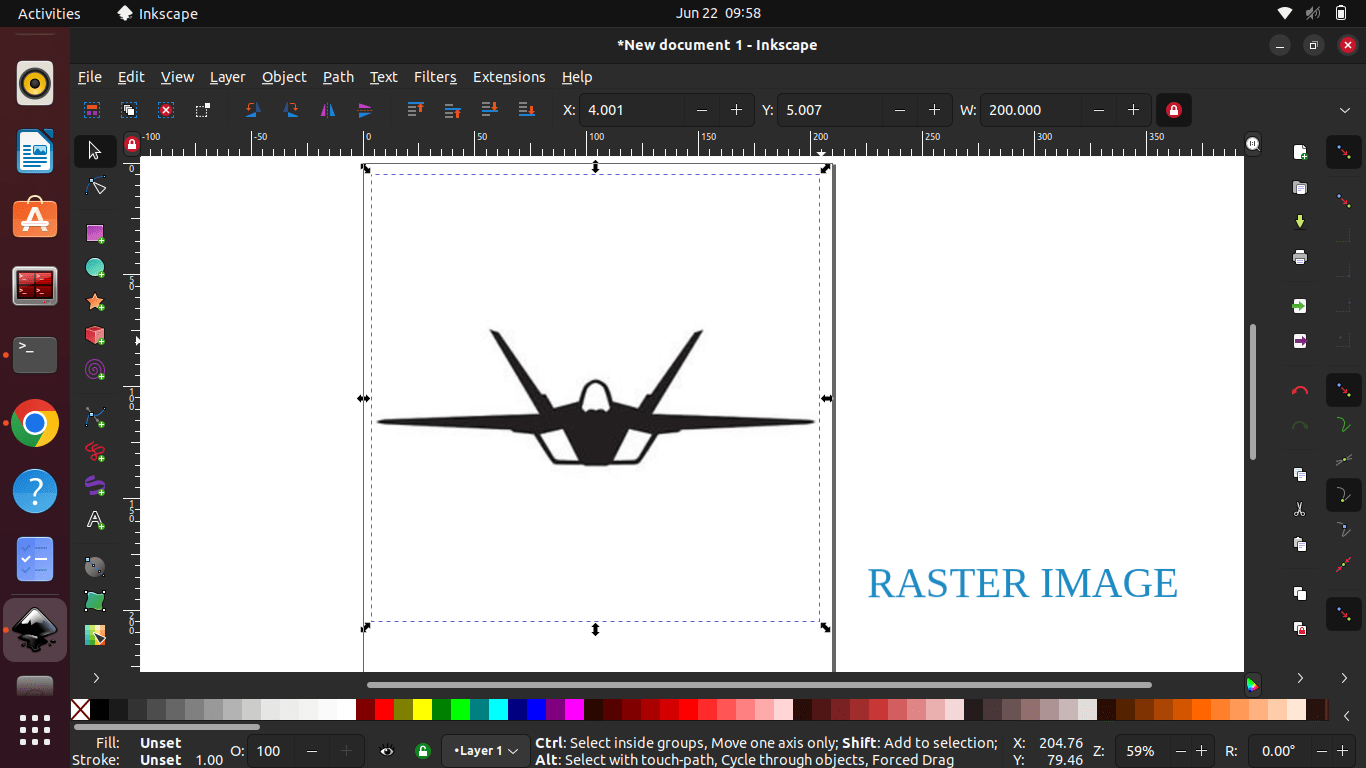Pick the yellow color swatch
This screenshot has width=1366, height=768.
coord(422,710)
